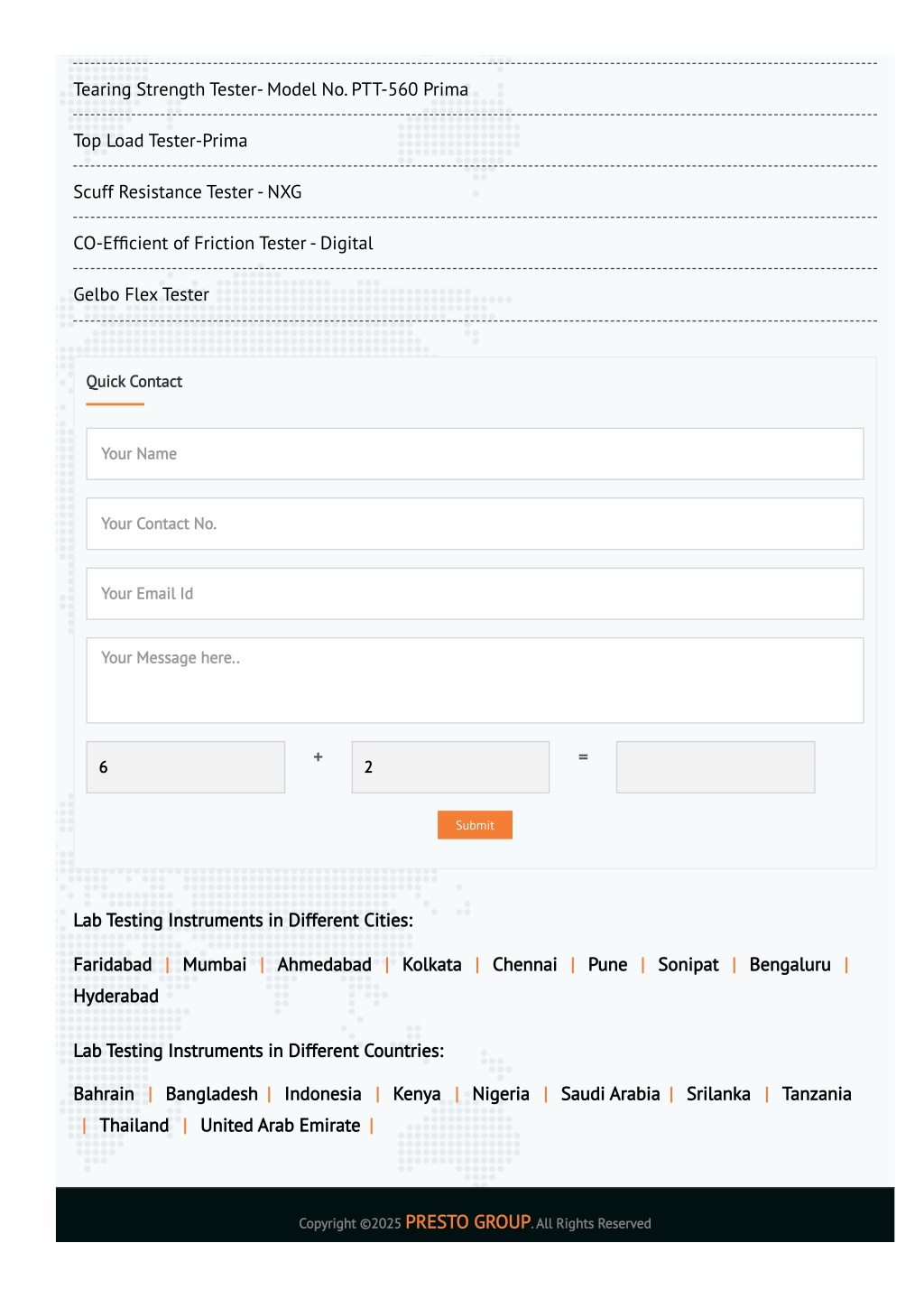Open Bengaluru city link
Image resolution: width=924 pixels, height=1308 pixels.
tap(790, 965)
